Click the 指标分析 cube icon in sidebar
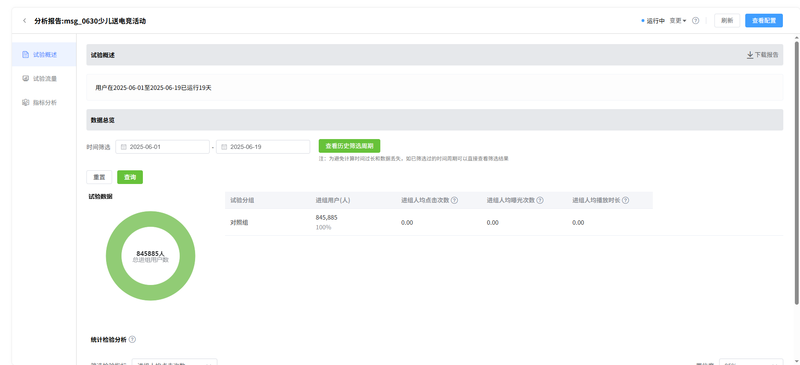 26,103
